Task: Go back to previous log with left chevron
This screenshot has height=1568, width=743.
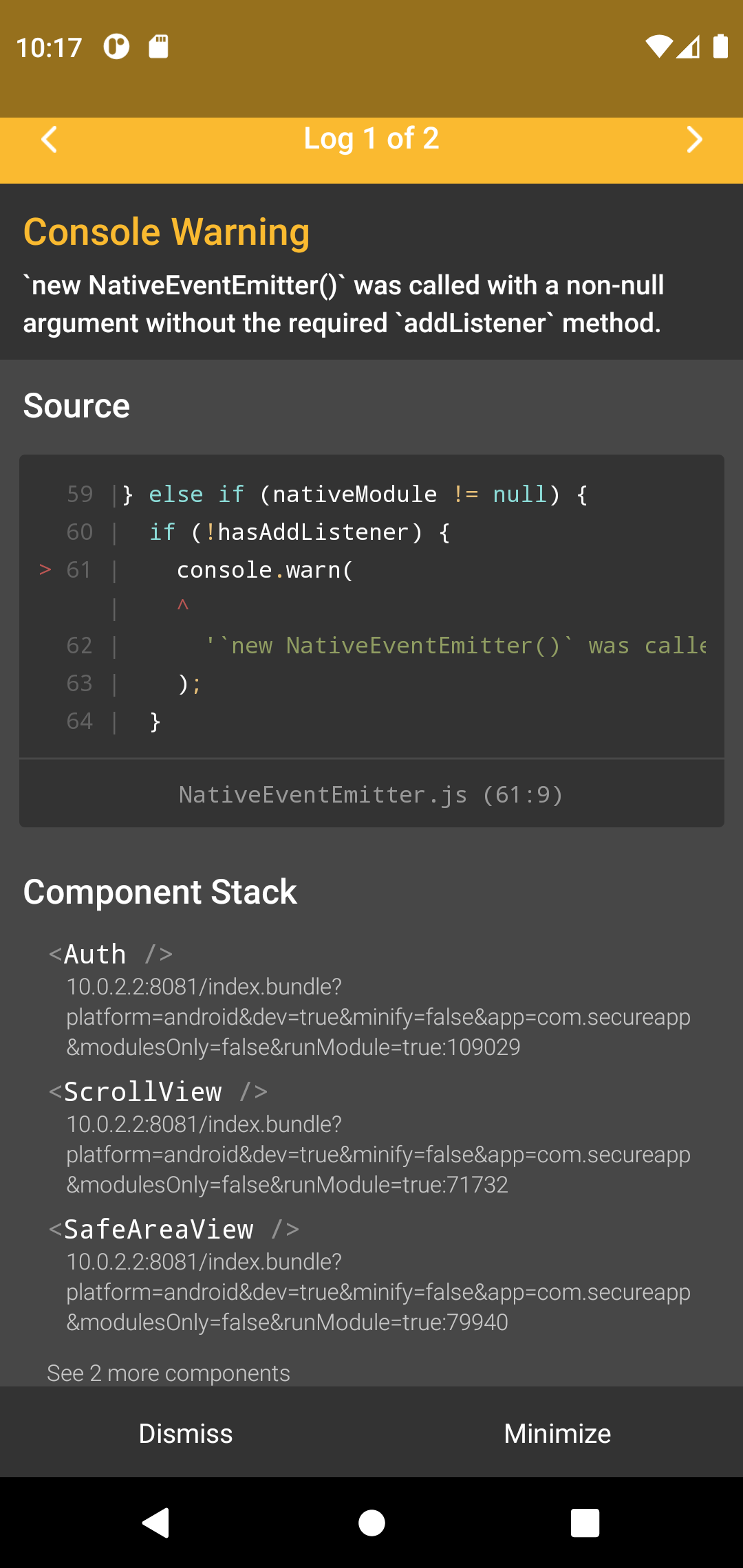Action: (48, 140)
